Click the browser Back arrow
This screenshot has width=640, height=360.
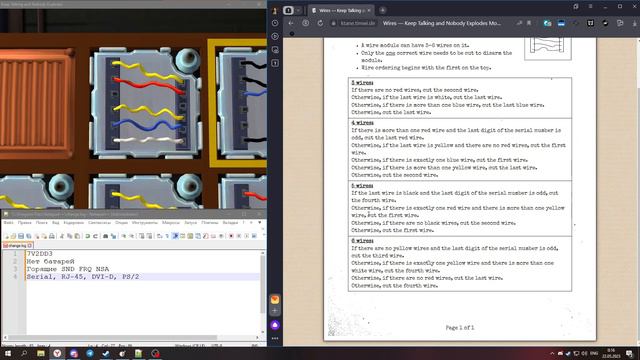click(x=291, y=23)
